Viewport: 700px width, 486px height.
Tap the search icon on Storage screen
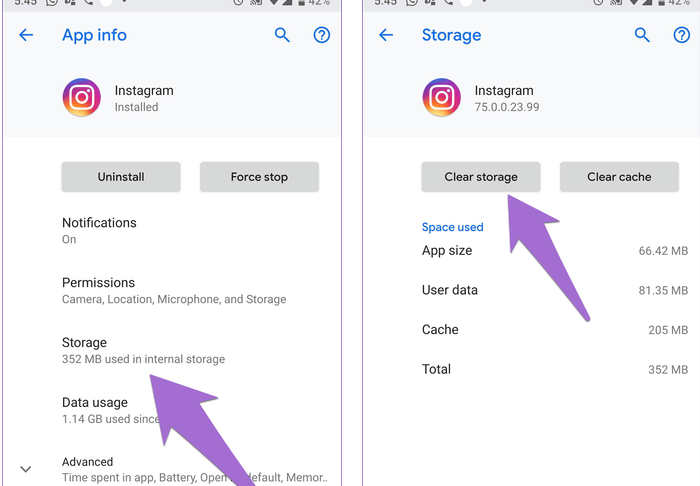[642, 35]
